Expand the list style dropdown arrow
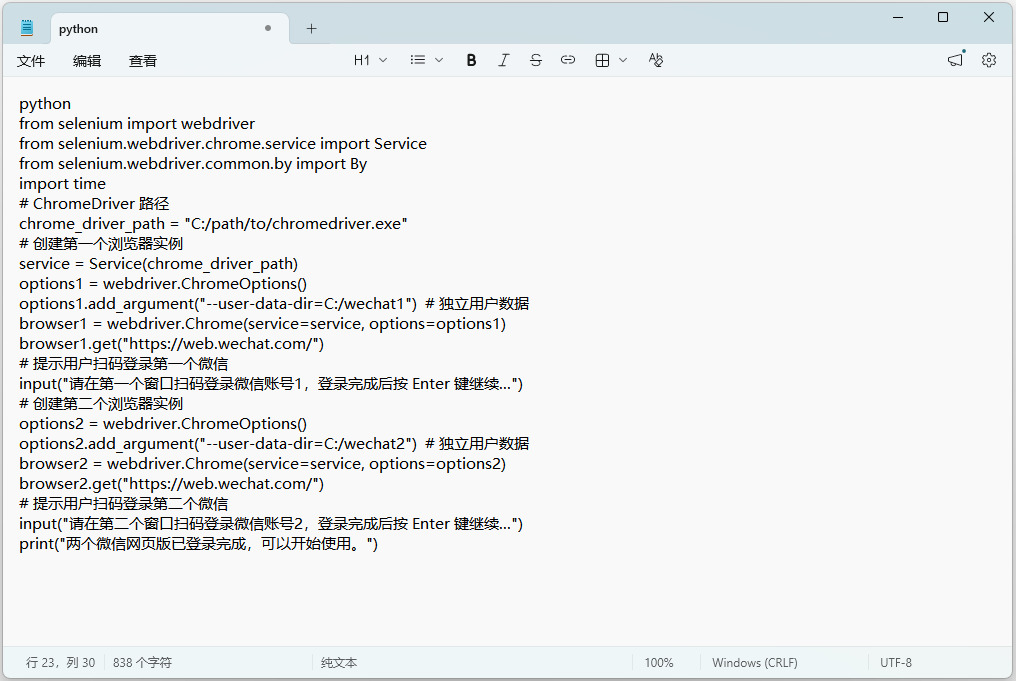The image size is (1016, 681). click(x=439, y=60)
